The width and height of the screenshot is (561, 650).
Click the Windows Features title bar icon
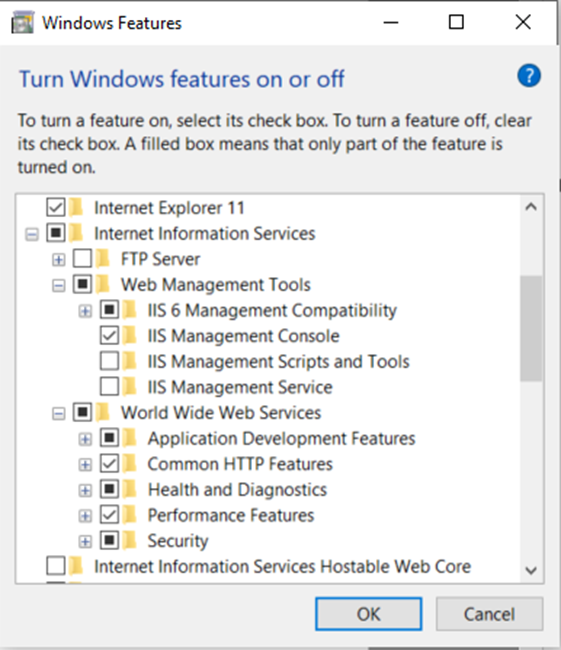(x=22, y=22)
